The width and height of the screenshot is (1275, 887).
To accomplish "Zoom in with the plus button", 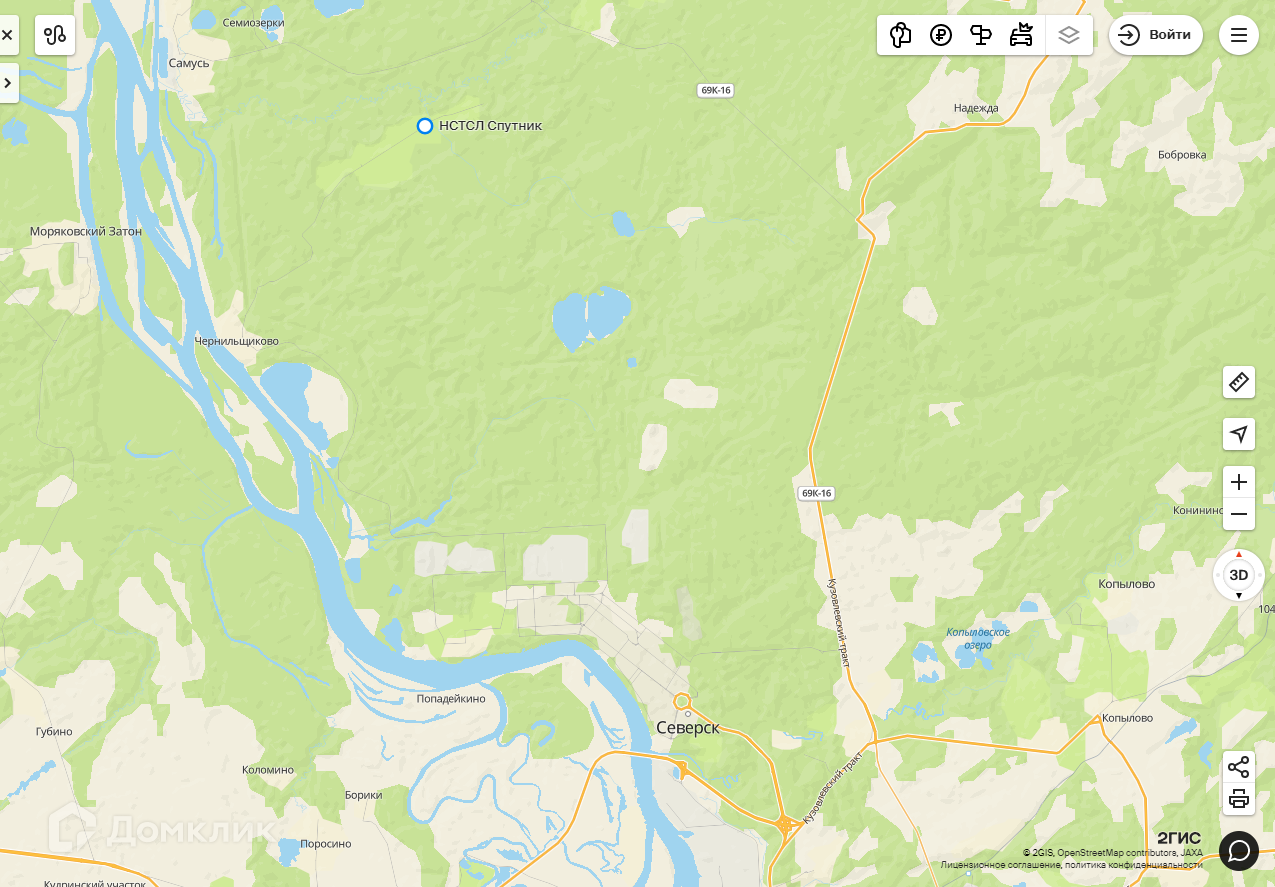I will [x=1239, y=482].
